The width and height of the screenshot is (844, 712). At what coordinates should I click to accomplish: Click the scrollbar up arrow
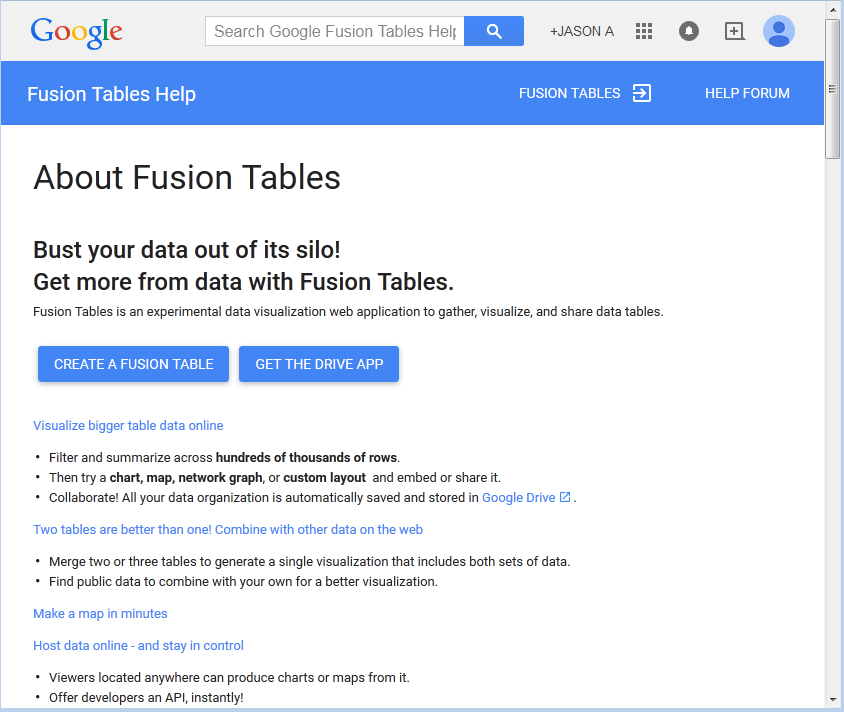833,10
